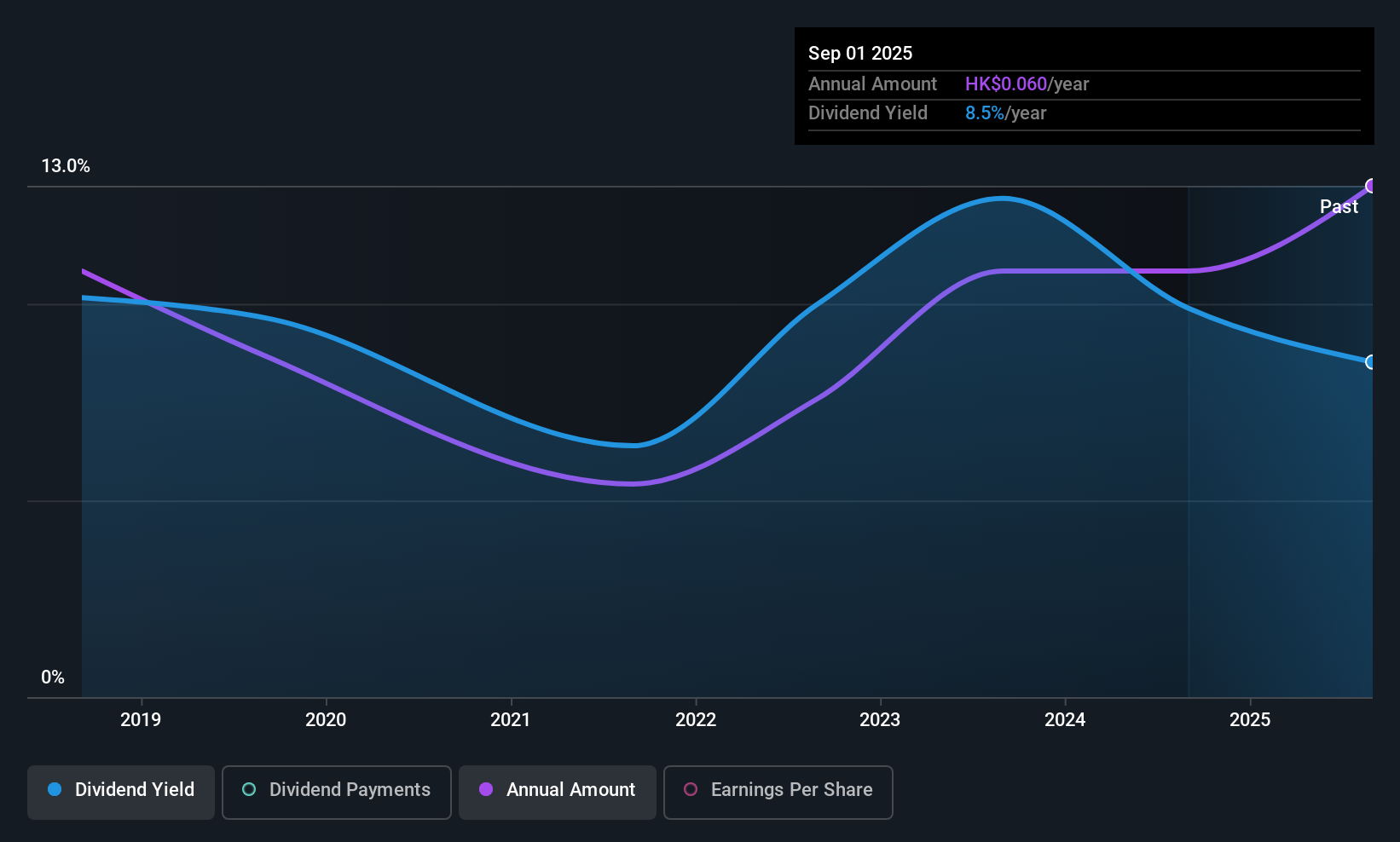Click the 13.0% gridline marker
The height and width of the screenshot is (842, 1400).
point(66,166)
